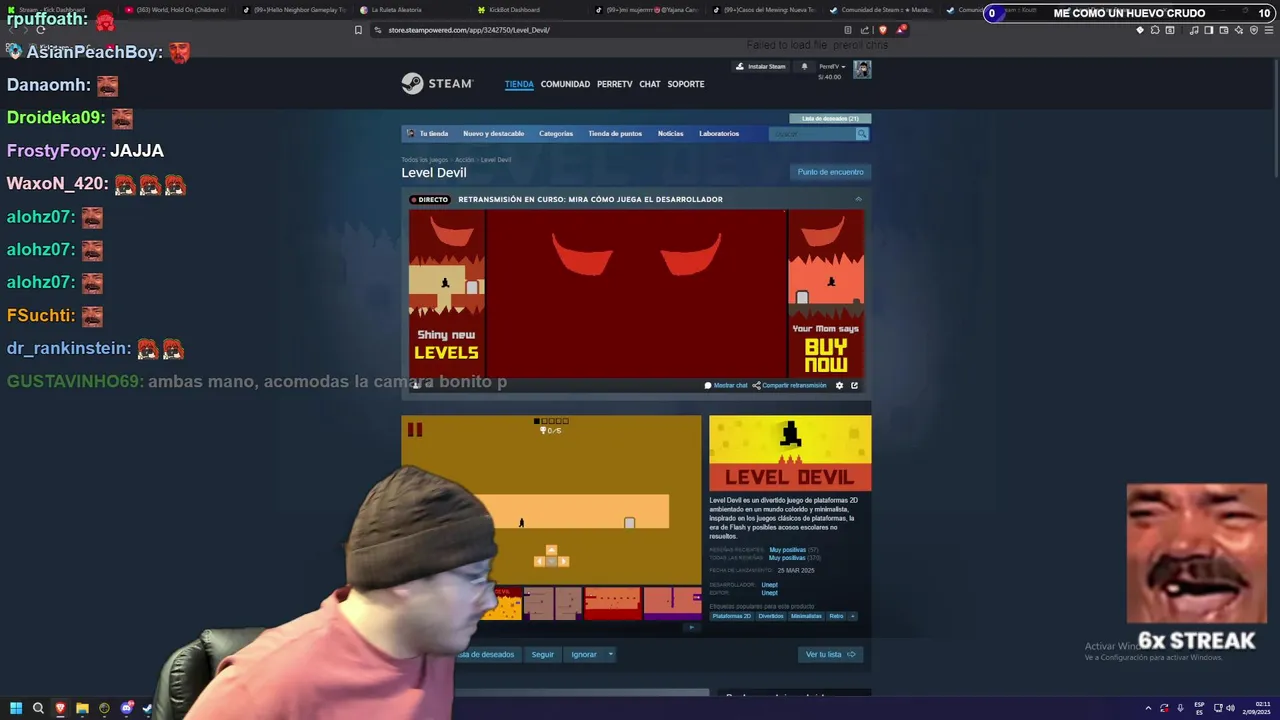The height and width of the screenshot is (720, 1280).
Task: Click the Divertidos tag
Action: (x=771, y=616)
